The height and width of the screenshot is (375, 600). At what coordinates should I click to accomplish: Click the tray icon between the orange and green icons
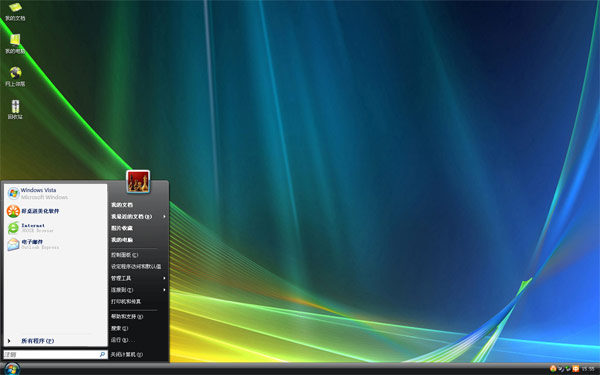[x=561, y=369]
